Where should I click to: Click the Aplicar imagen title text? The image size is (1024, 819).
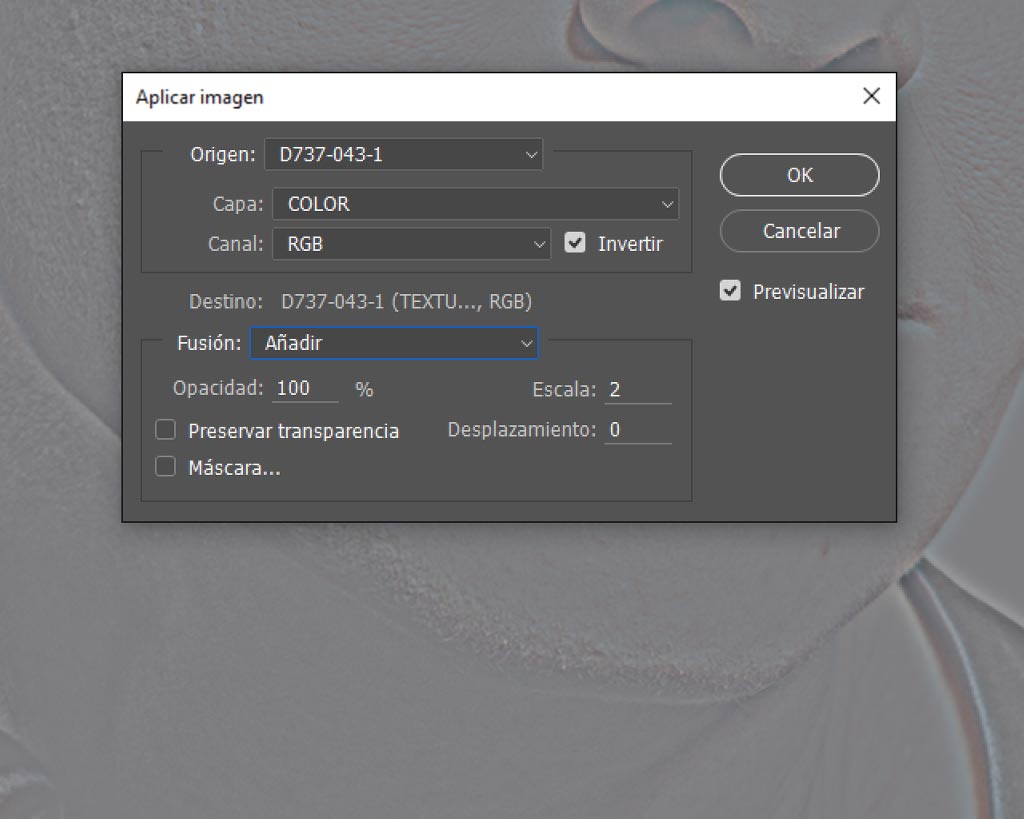(200, 97)
